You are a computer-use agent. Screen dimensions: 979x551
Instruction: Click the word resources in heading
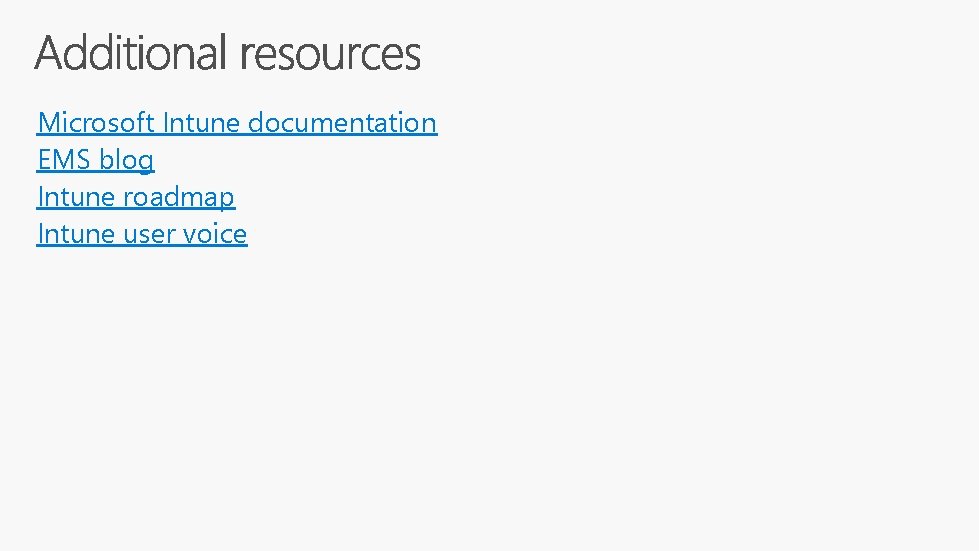tap(330, 55)
